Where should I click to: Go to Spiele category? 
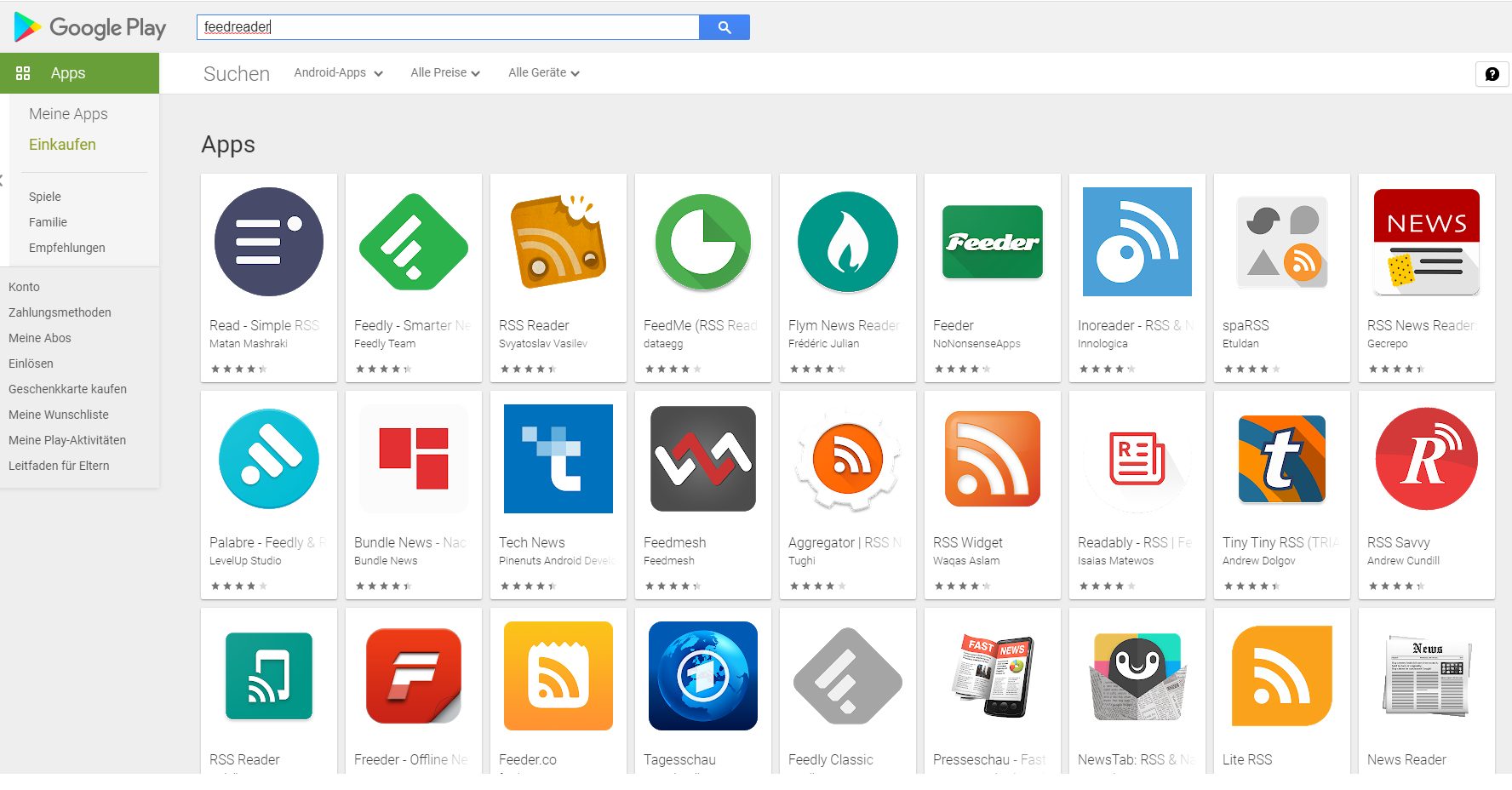[45, 197]
